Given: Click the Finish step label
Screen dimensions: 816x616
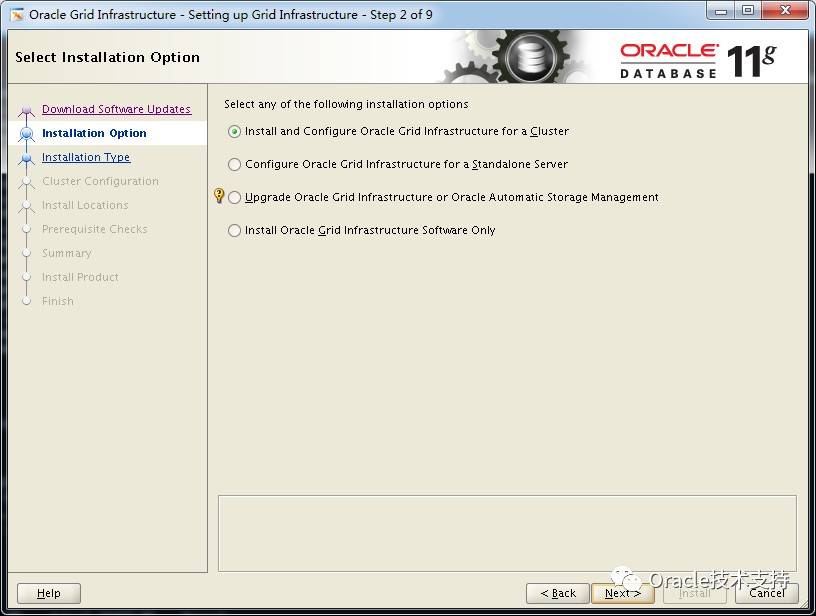Looking at the screenshot, I should click(58, 301).
